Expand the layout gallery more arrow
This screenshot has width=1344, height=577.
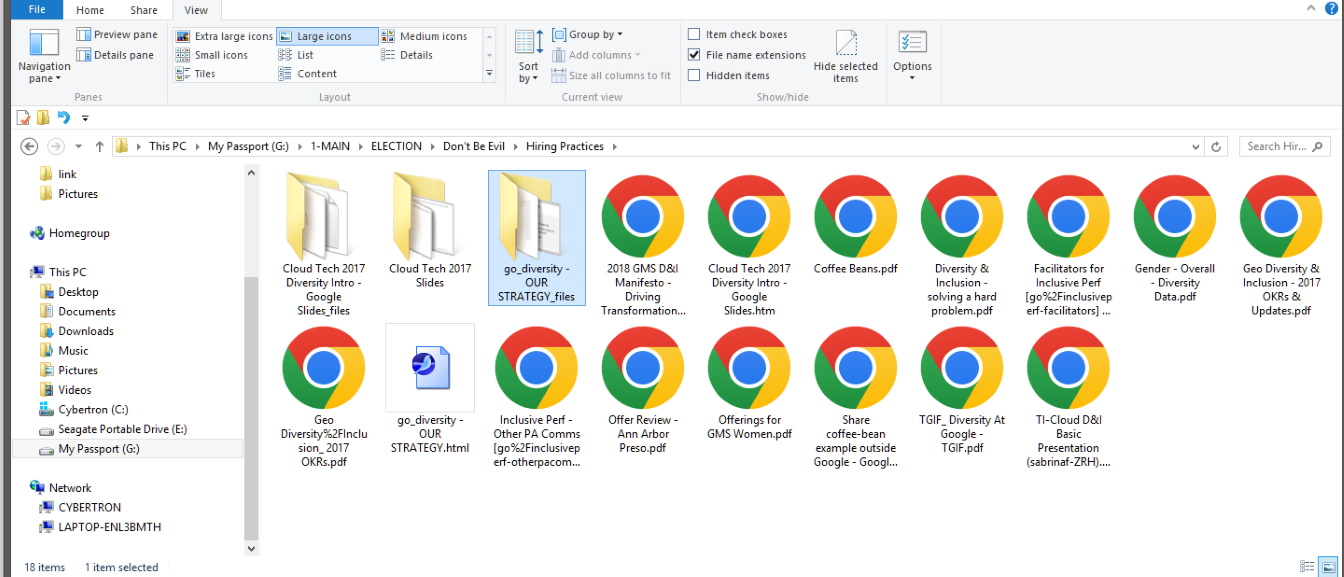tap(489, 74)
